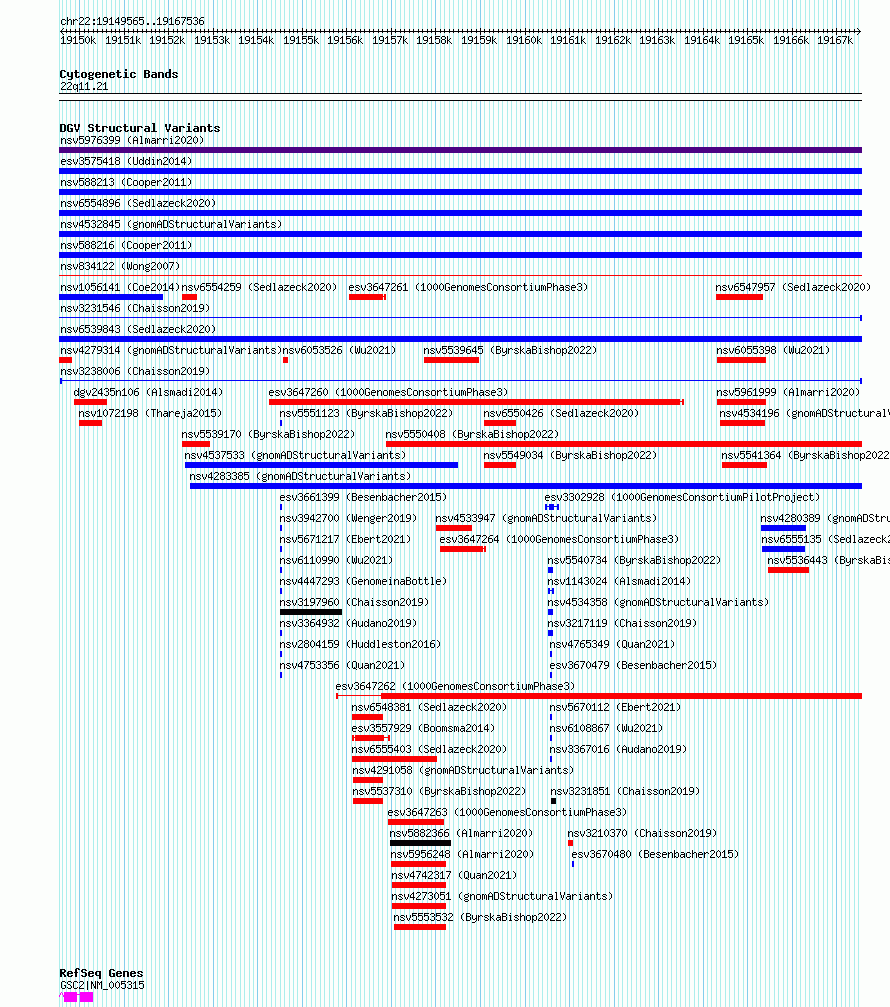Select nsv5539645 (ByrskaBishop2022) label
This screenshot has height=1007, width=890.
[x=510, y=350]
